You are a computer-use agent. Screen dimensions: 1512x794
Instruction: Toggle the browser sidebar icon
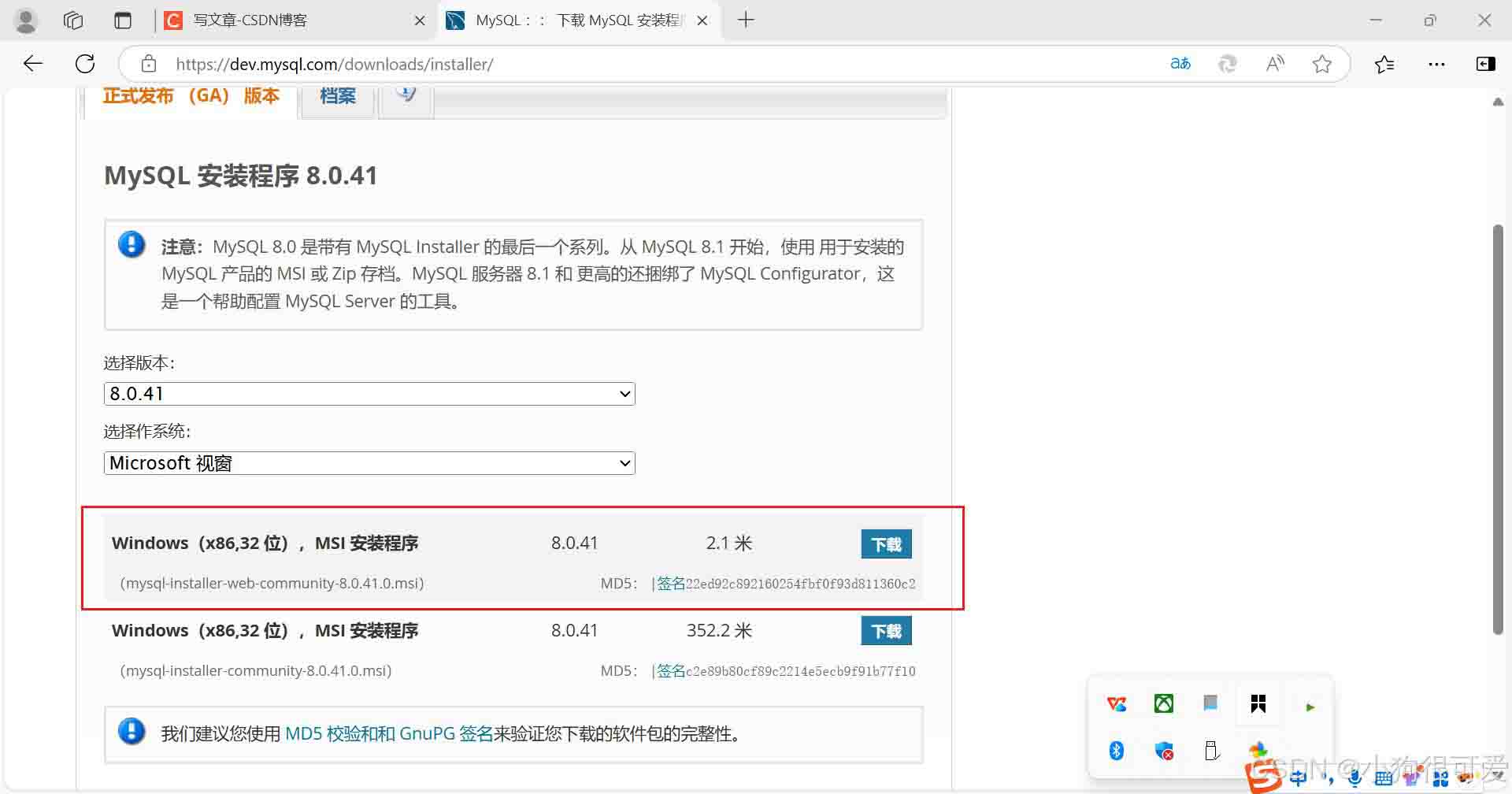[1486, 64]
